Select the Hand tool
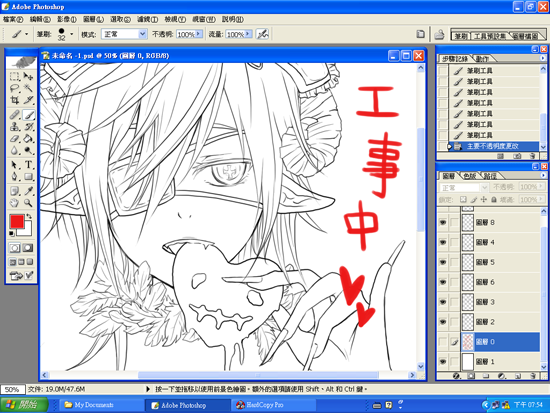550x413 pixels. 14,203
